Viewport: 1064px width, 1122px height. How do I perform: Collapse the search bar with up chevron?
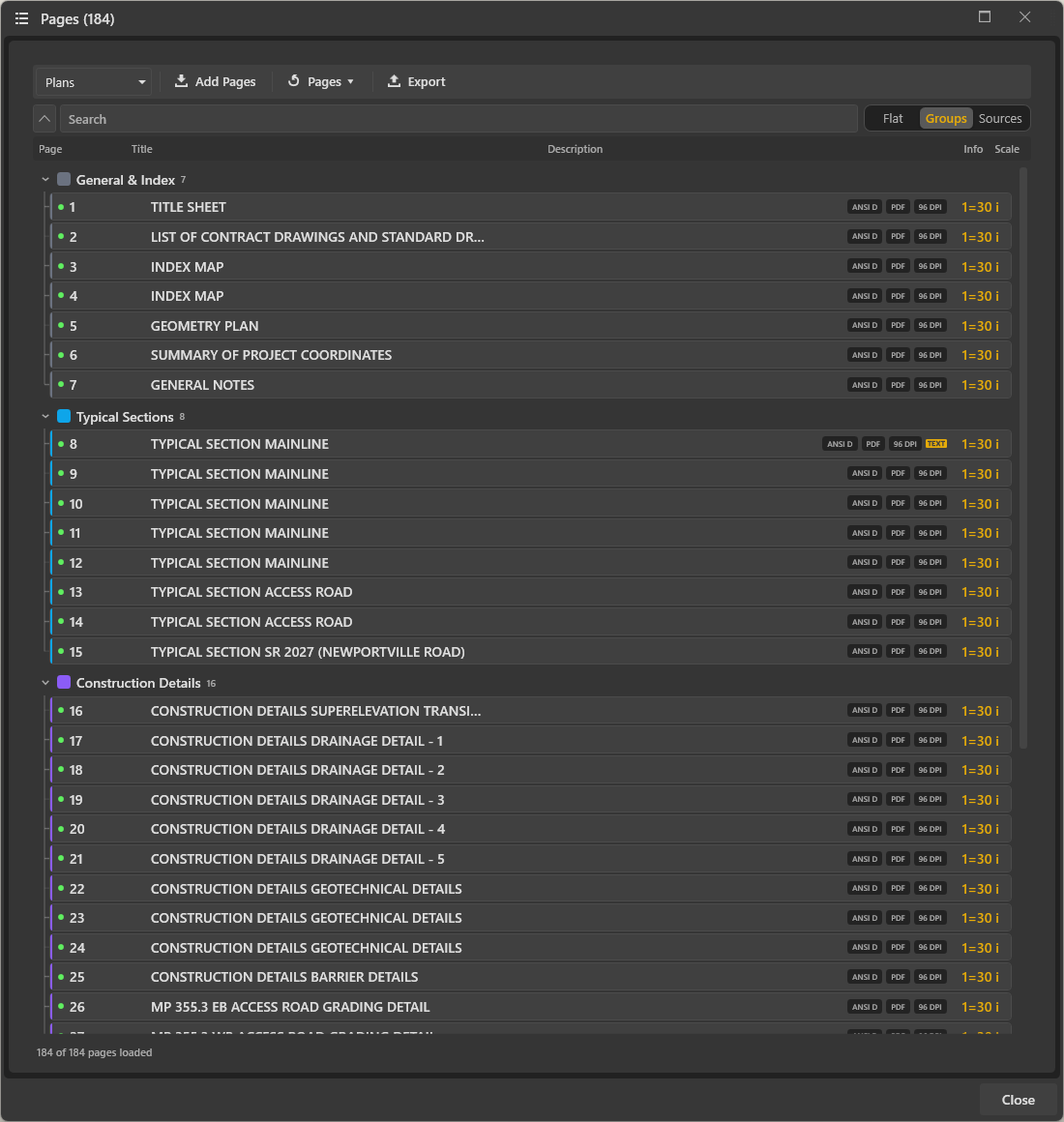pos(44,119)
